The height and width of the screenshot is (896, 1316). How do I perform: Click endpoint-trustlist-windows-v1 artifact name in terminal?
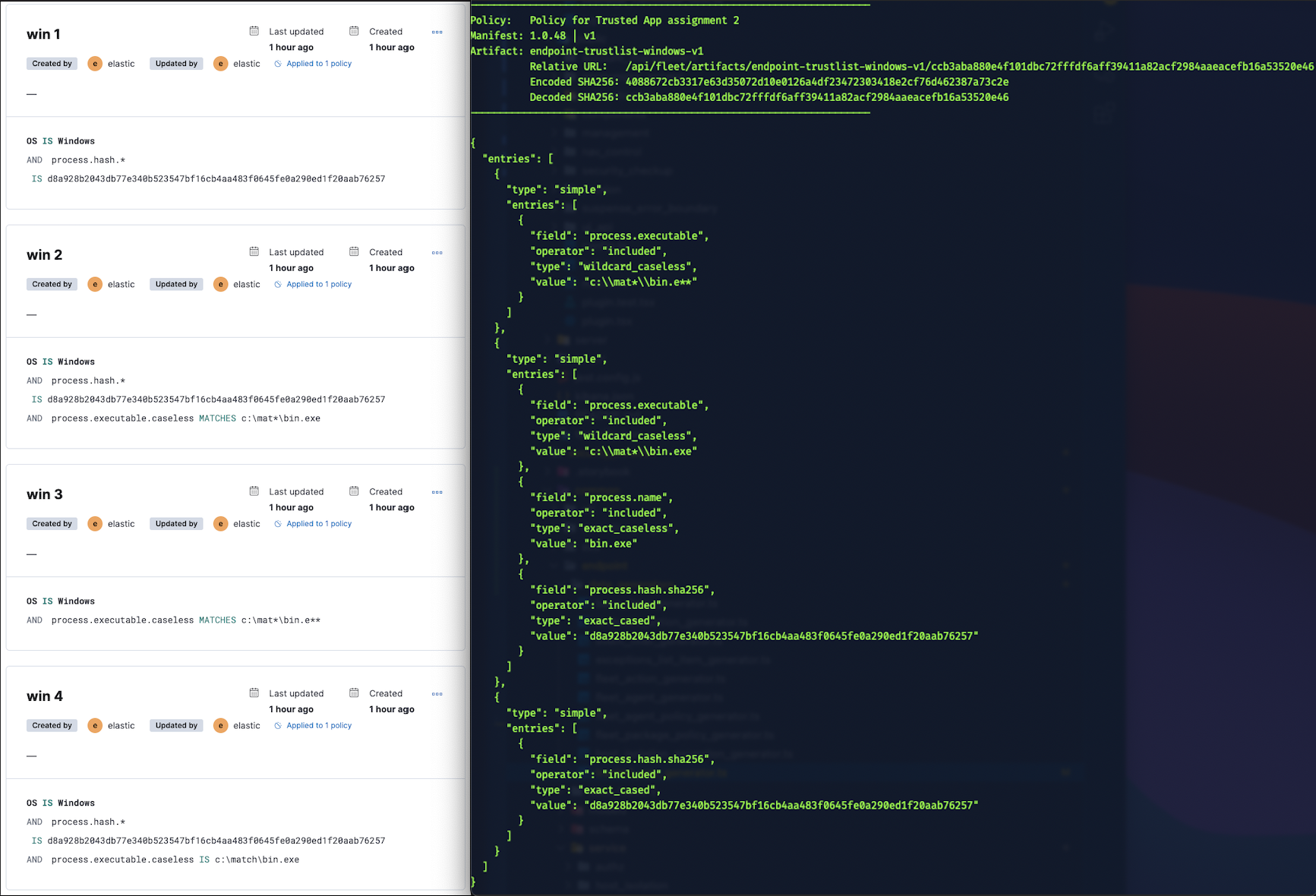pyautogui.click(x=617, y=51)
